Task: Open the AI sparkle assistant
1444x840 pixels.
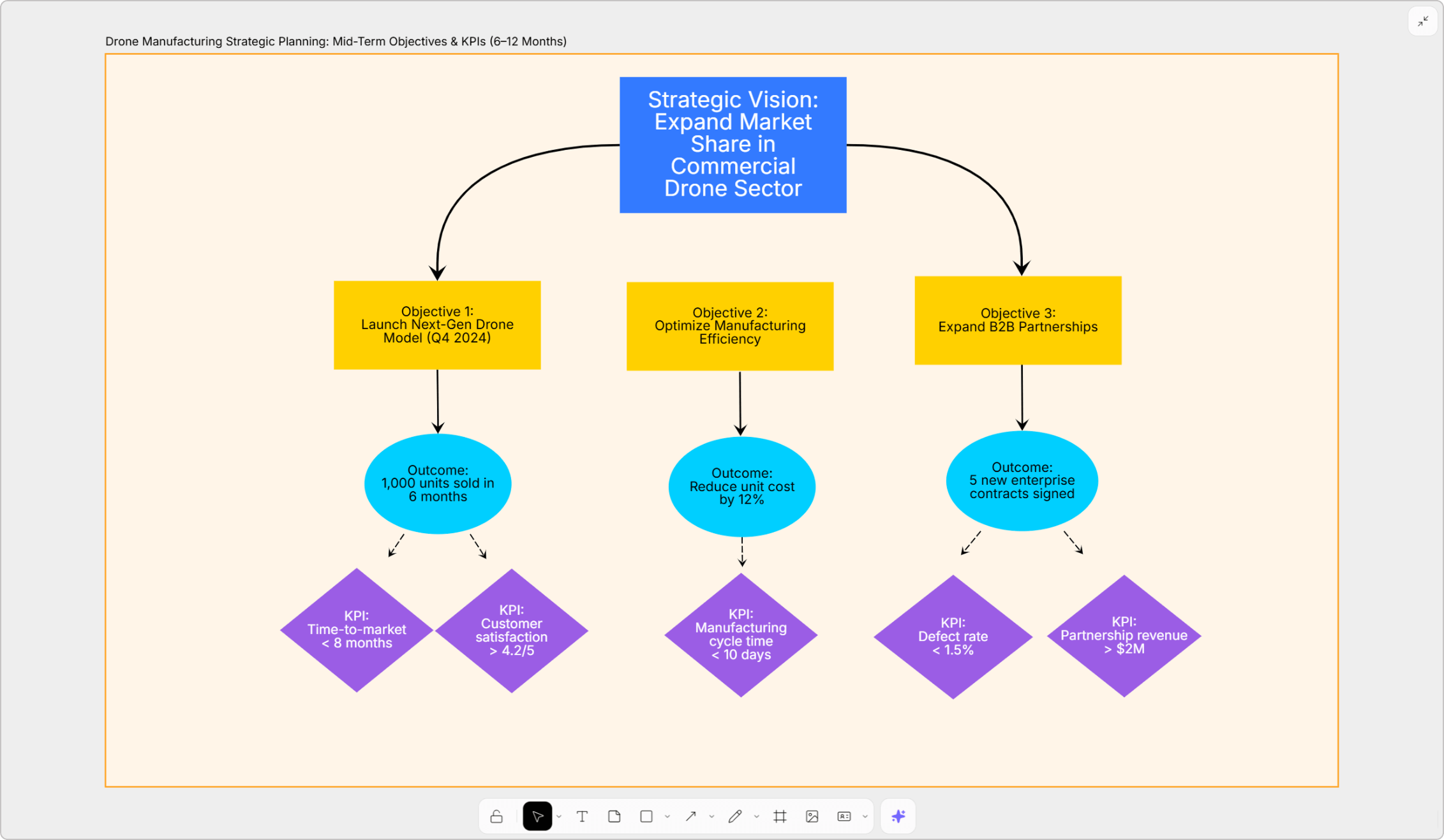Action: click(898, 816)
